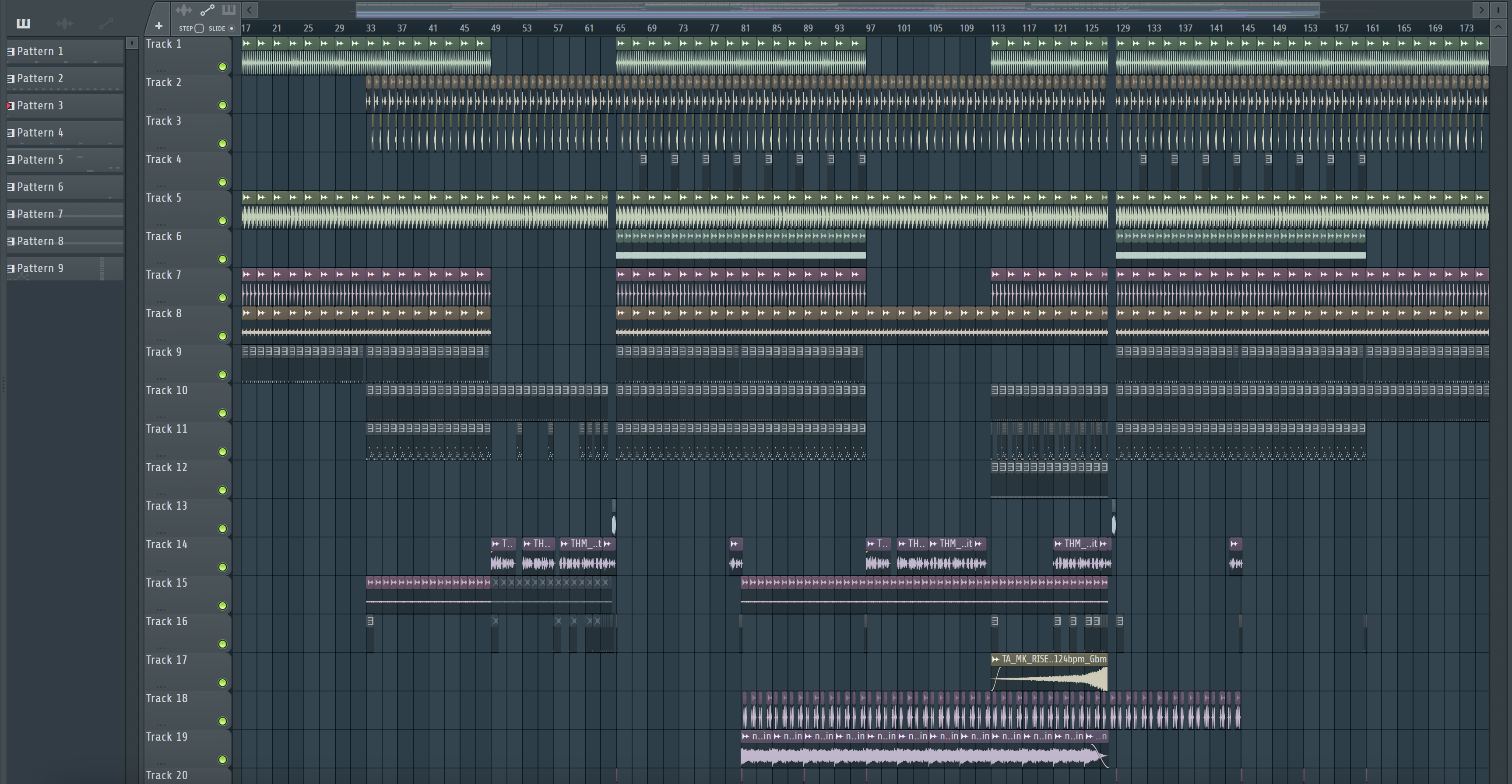Click bar 65 on the timeline ruler
Viewport: 1512px width, 784px height.
point(620,28)
